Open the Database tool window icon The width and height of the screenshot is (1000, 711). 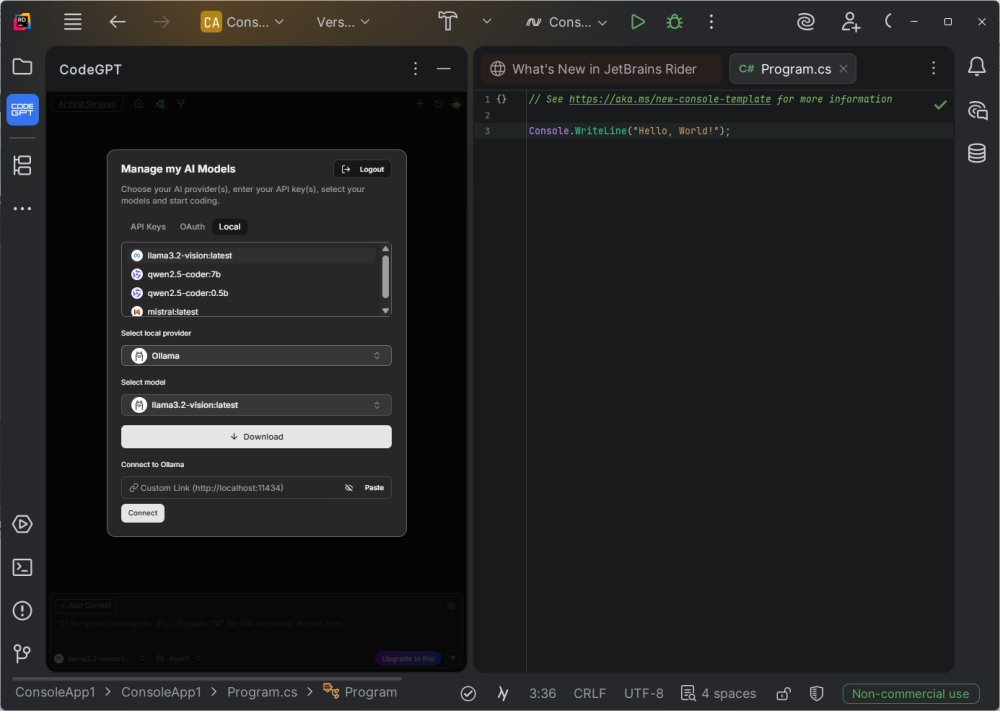(976, 153)
